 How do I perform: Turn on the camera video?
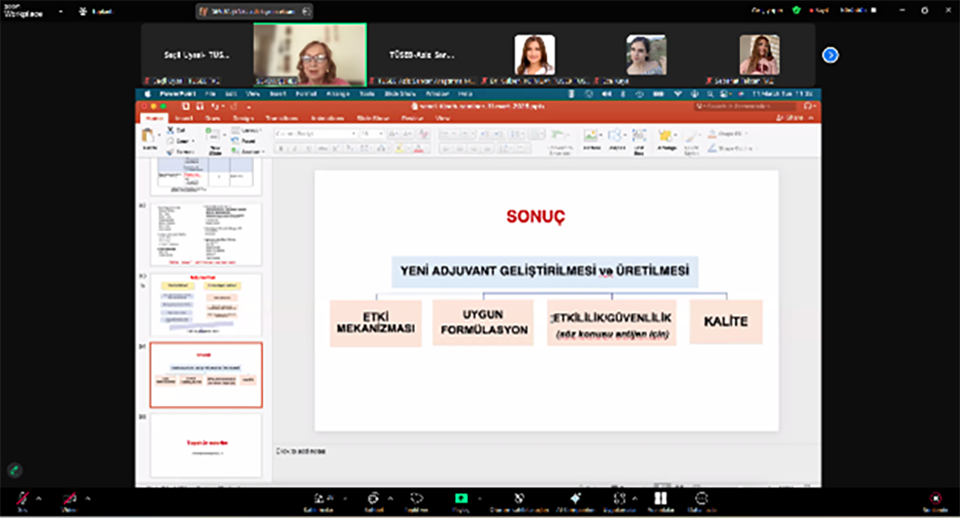tap(70, 497)
